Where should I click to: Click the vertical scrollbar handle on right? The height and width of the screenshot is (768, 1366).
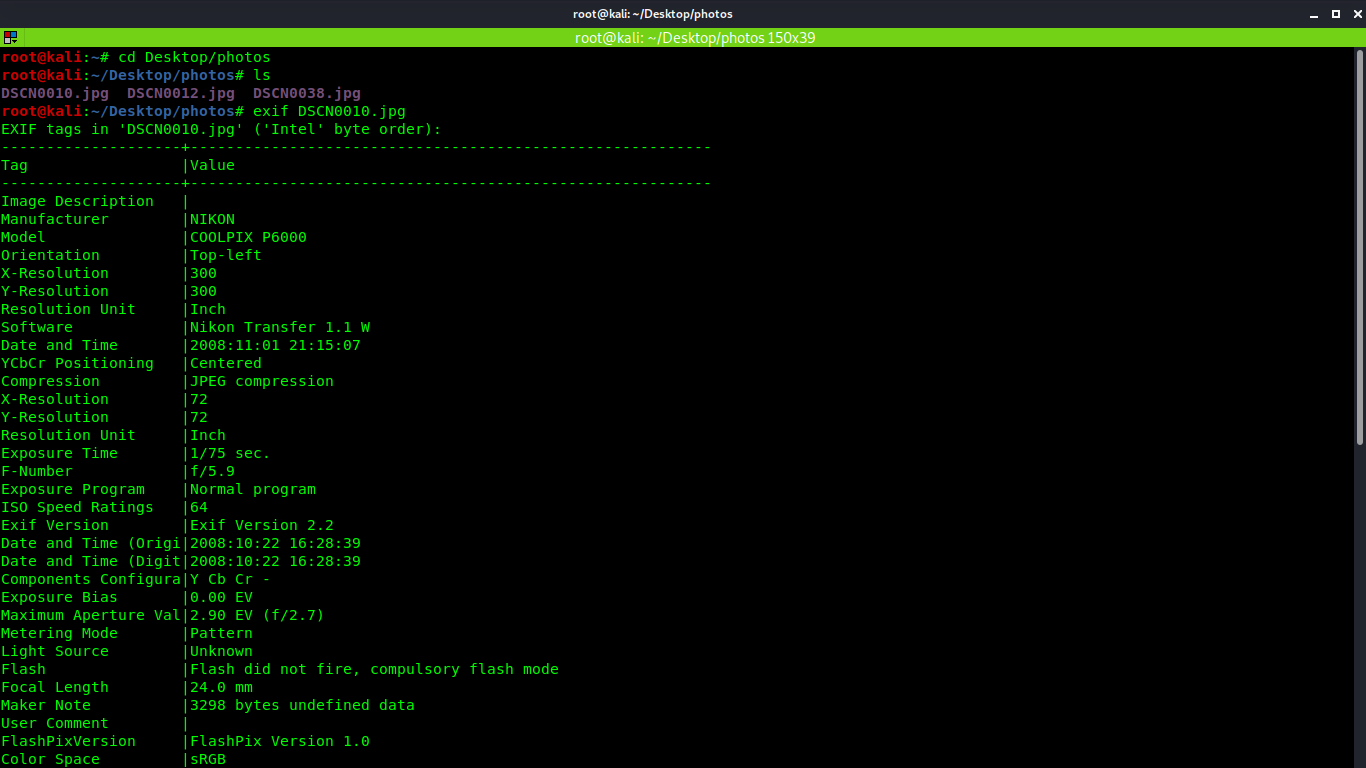(x=1359, y=250)
